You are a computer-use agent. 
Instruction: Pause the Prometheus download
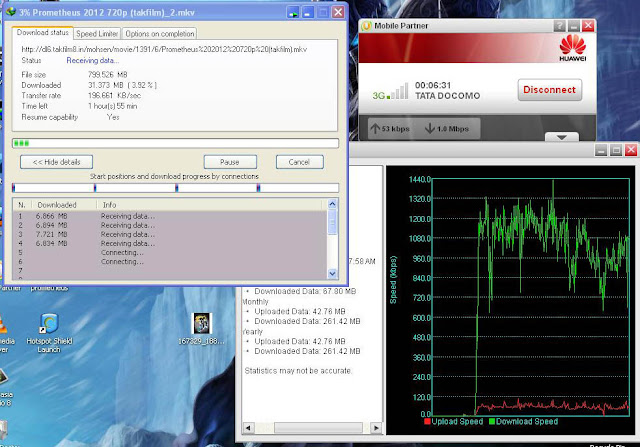[230, 162]
